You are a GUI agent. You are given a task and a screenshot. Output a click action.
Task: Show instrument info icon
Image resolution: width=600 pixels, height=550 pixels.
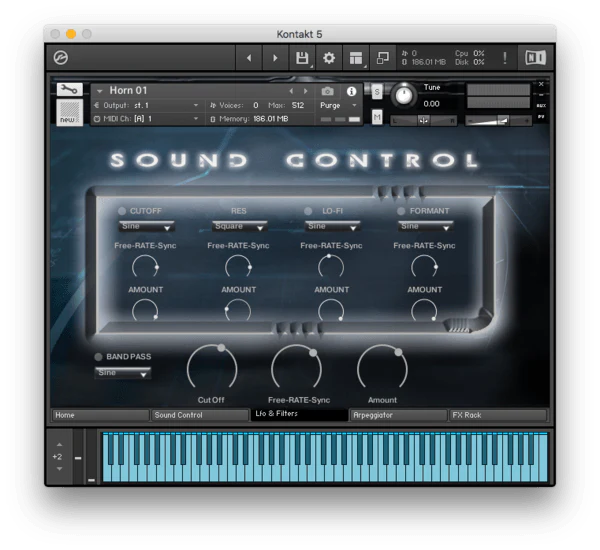click(351, 91)
